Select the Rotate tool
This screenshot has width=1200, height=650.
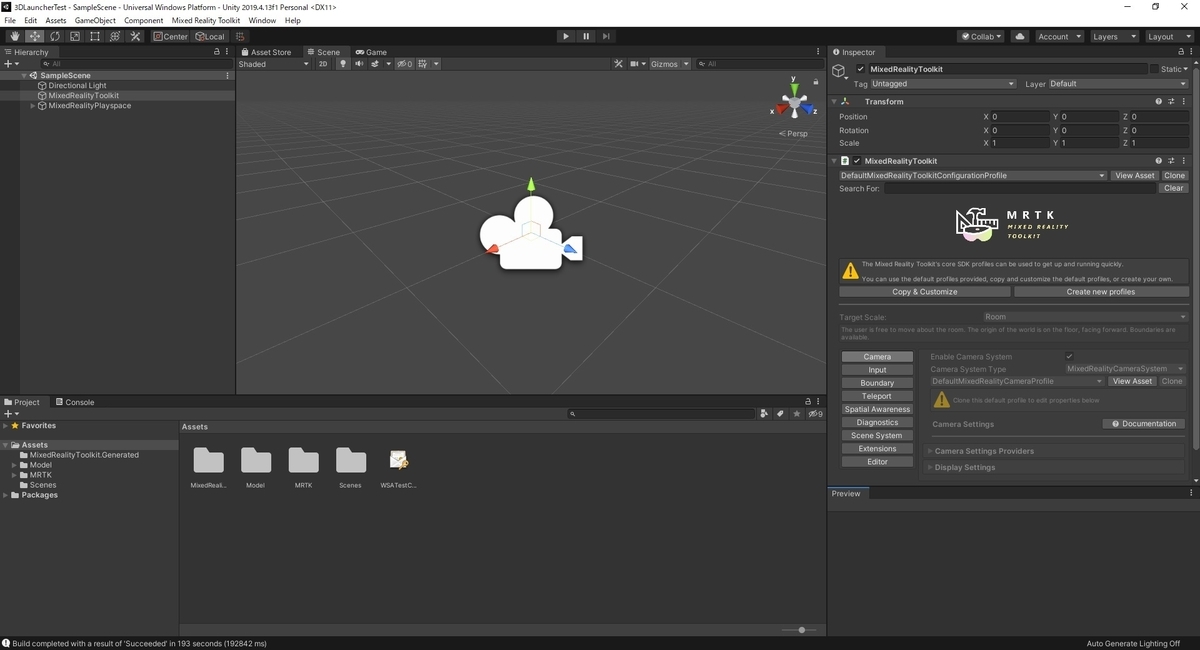point(55,36)
